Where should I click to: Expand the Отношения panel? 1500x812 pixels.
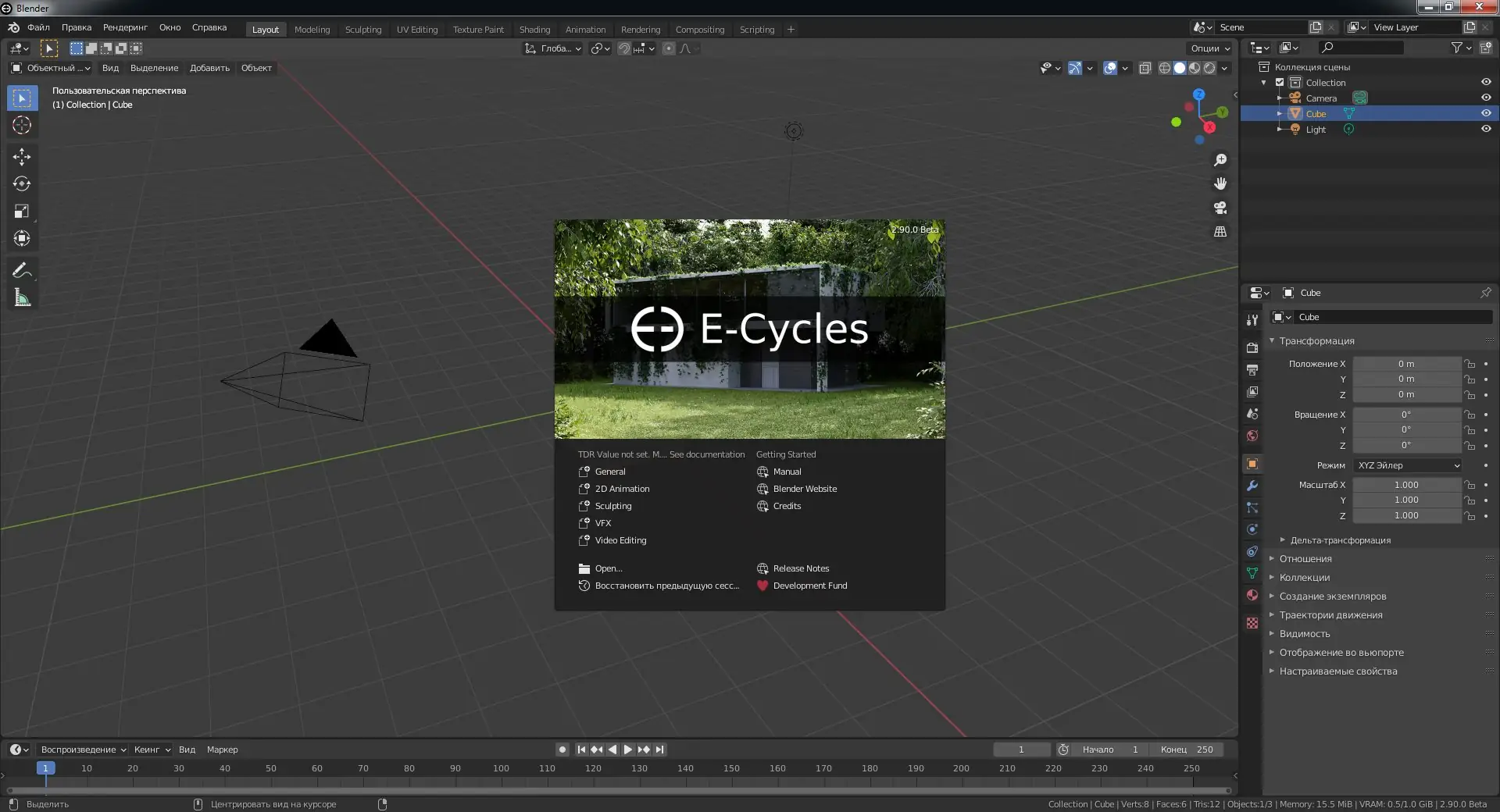(1305, 559)
